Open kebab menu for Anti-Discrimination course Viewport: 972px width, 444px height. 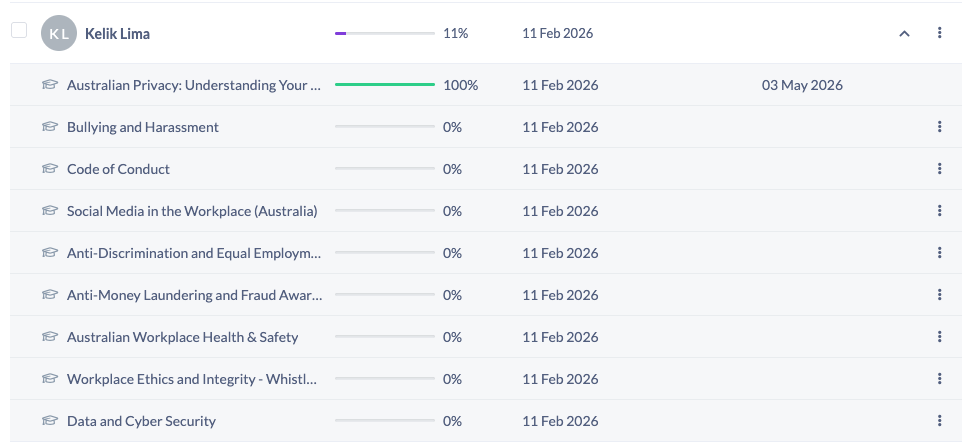pos(939,253)
